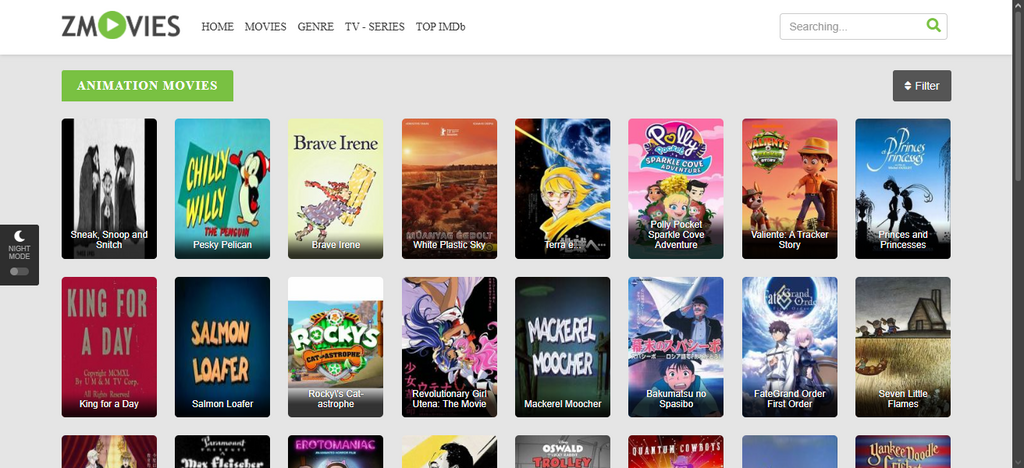
Task: Open the Oswald Trolley poster
Action: point(562,452)
